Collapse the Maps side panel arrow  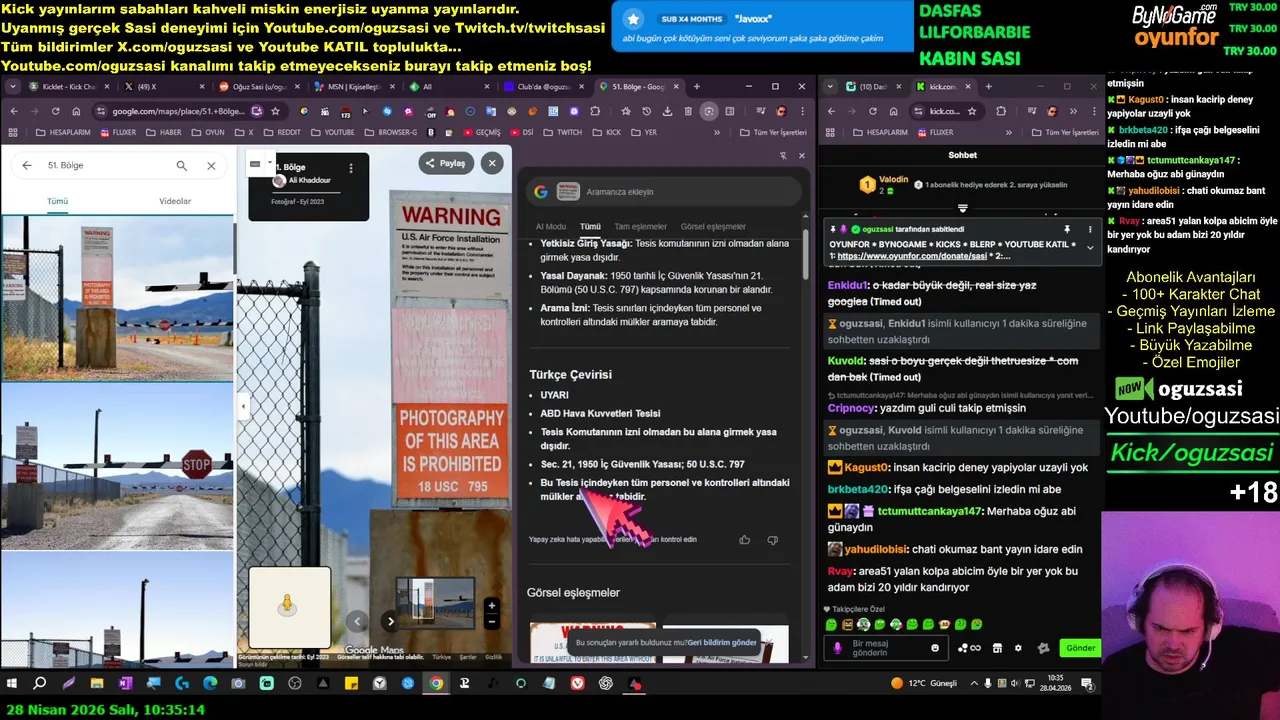click(x=242, y=406)
